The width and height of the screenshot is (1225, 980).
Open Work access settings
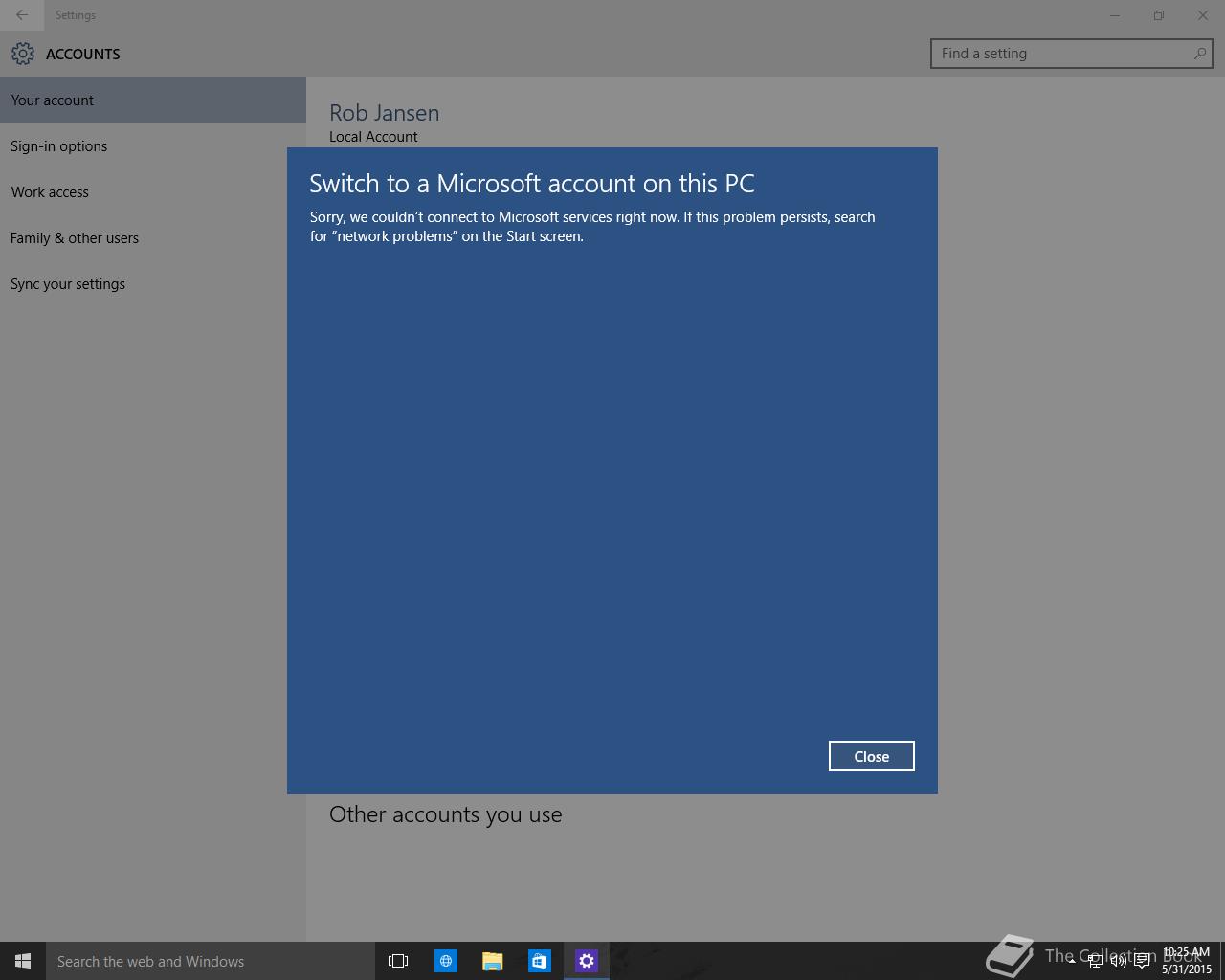(153, 191)
